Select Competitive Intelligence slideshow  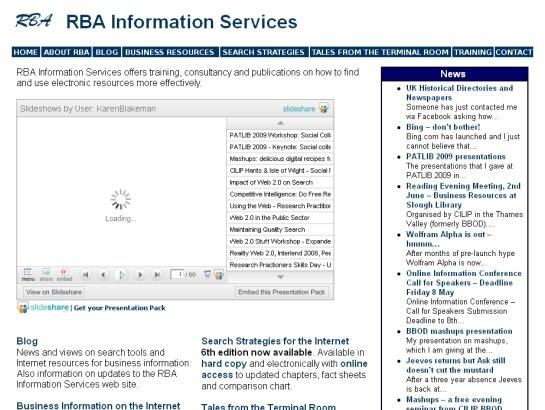pos(280,194)
